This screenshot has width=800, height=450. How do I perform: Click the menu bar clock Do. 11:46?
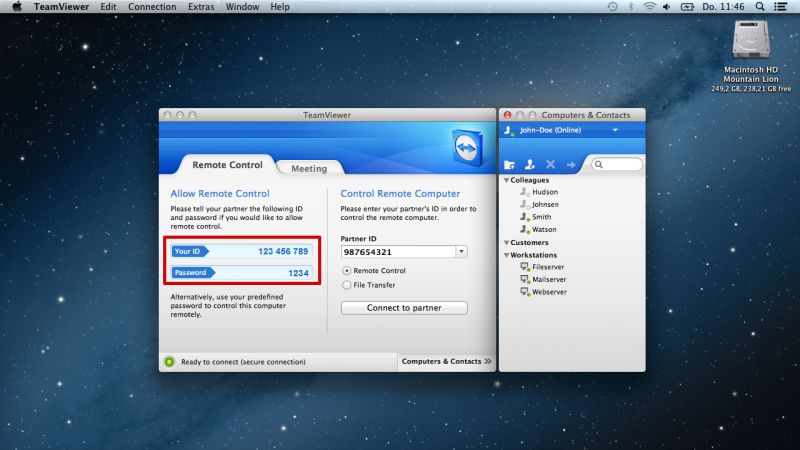point(723,7)
